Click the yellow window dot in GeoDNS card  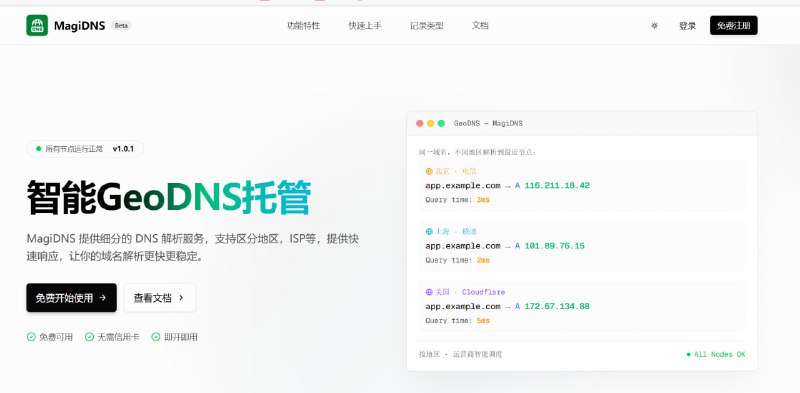click(431, 124)
